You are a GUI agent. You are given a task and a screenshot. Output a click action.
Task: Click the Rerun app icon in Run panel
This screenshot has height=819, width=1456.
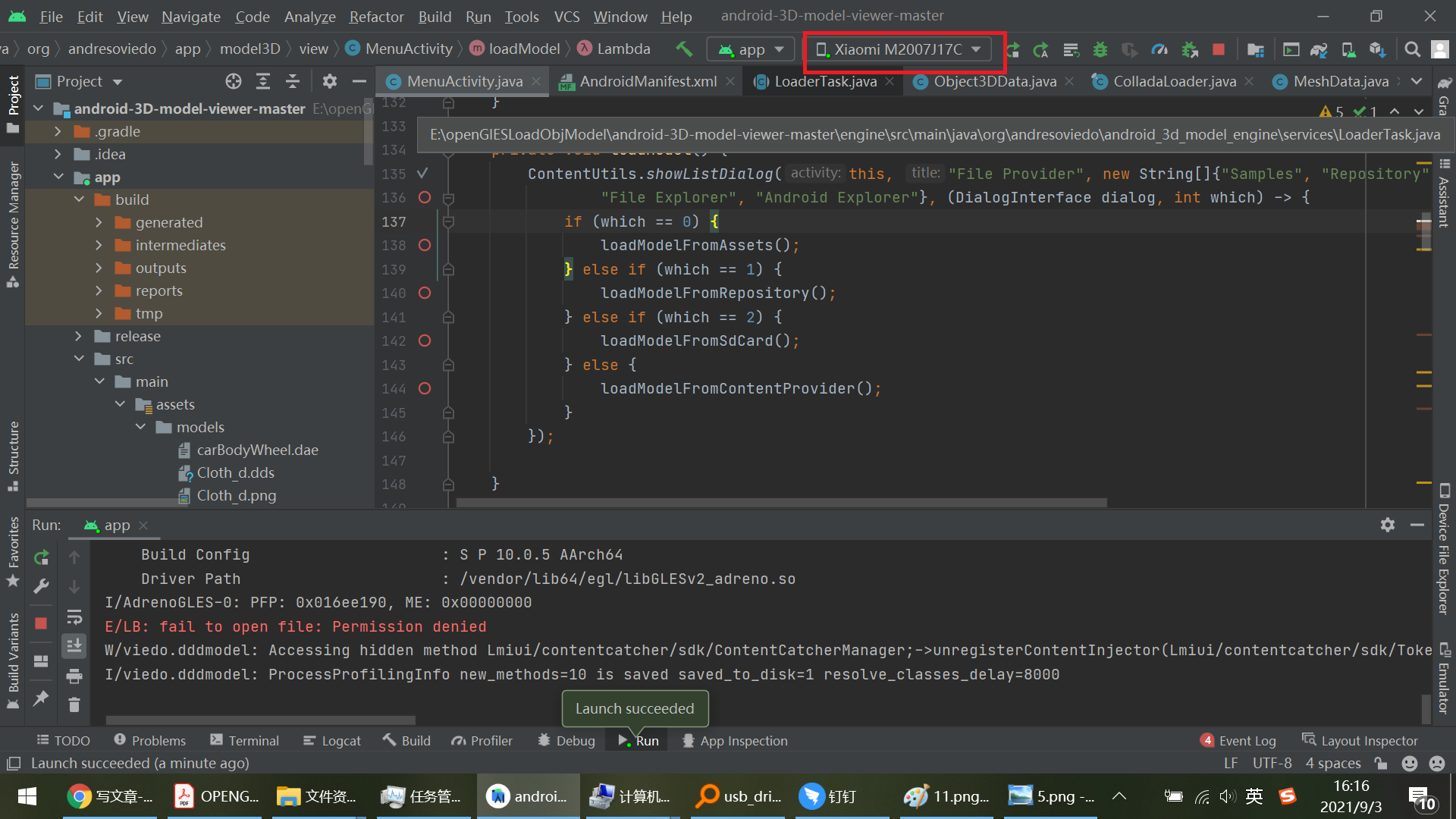pyautogui.click(x=42, y=557)
